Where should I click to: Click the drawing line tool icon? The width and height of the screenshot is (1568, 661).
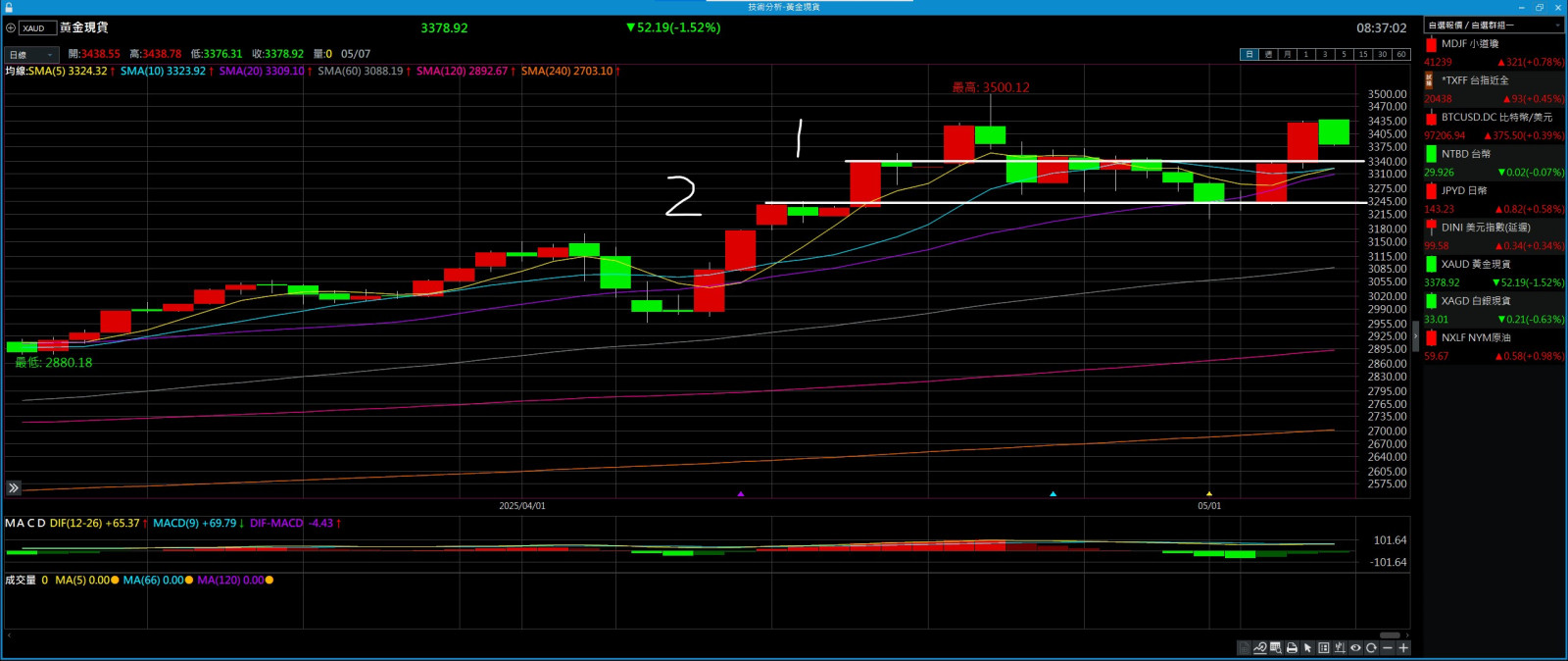point(1260,648)
